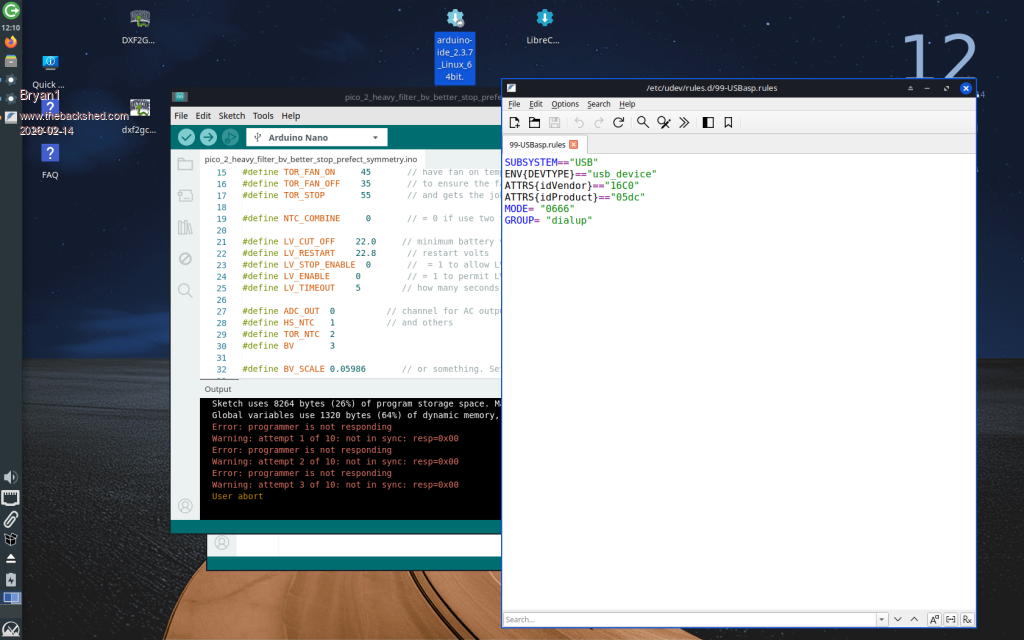Toggle match case in search bar
Screen dimensions: 1024x640
[933, 620]
